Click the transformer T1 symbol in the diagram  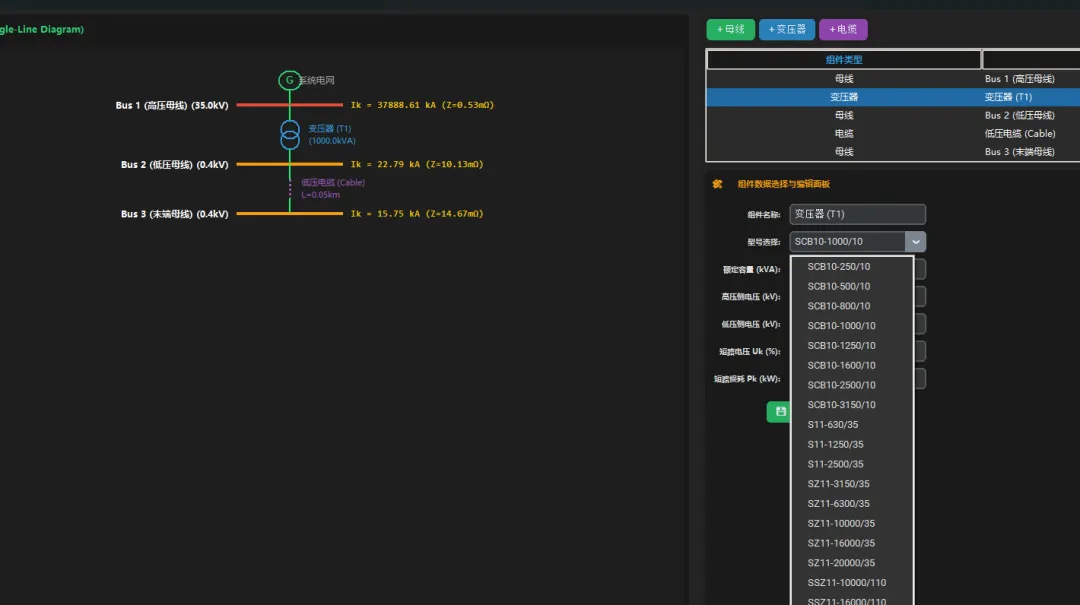pos(290,134)
